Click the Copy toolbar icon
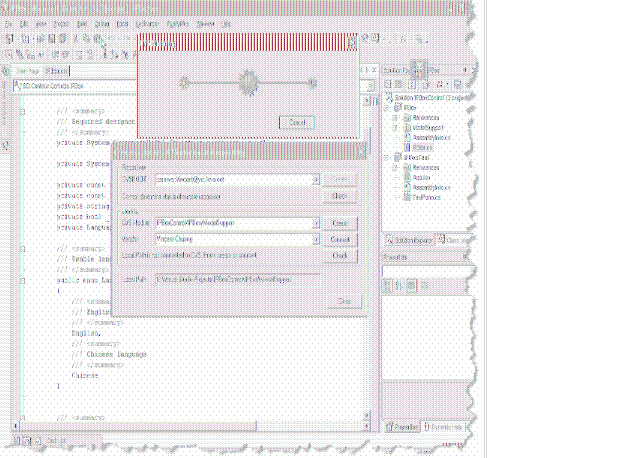 (x=87, y=39)
